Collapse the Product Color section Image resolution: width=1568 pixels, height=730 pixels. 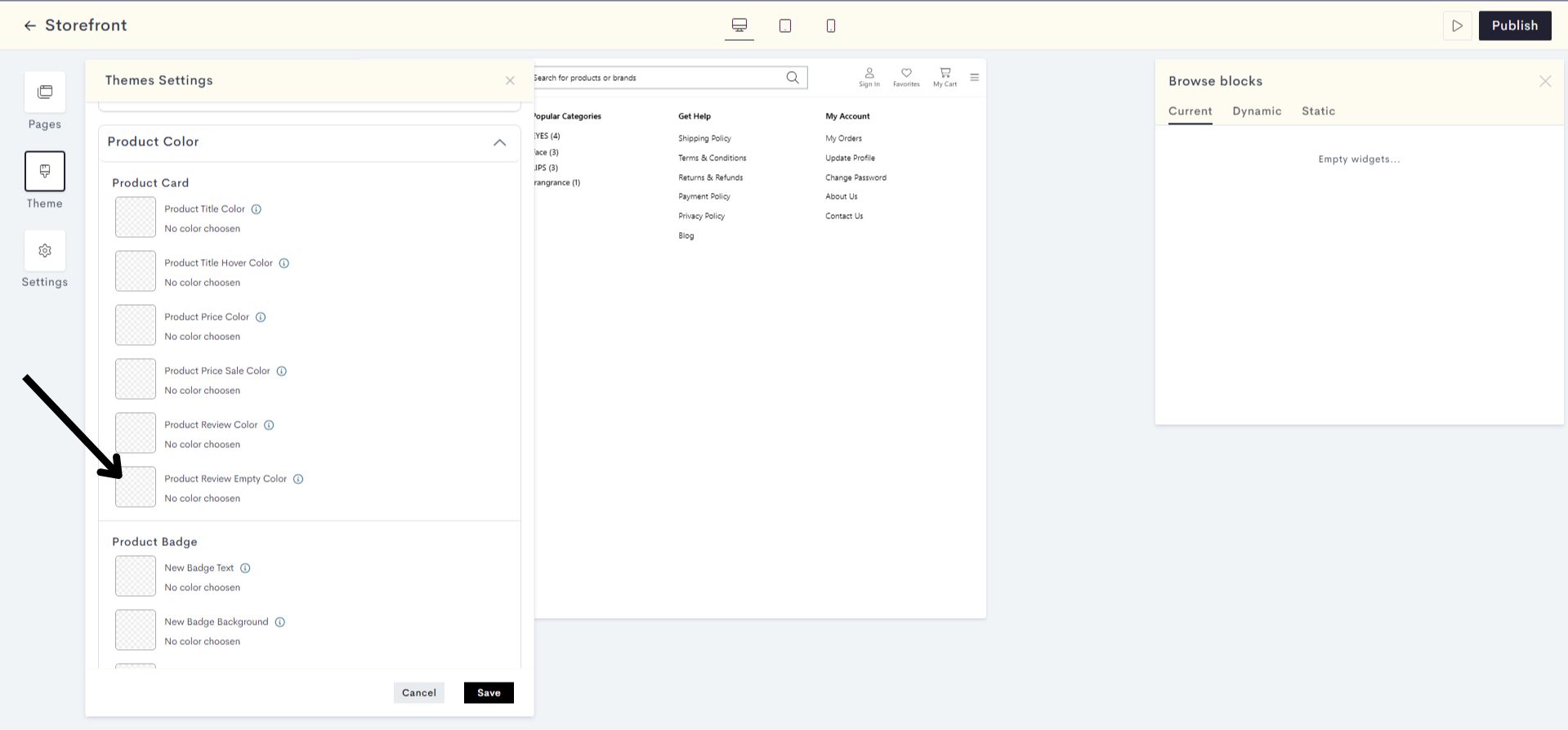point(499,142)
